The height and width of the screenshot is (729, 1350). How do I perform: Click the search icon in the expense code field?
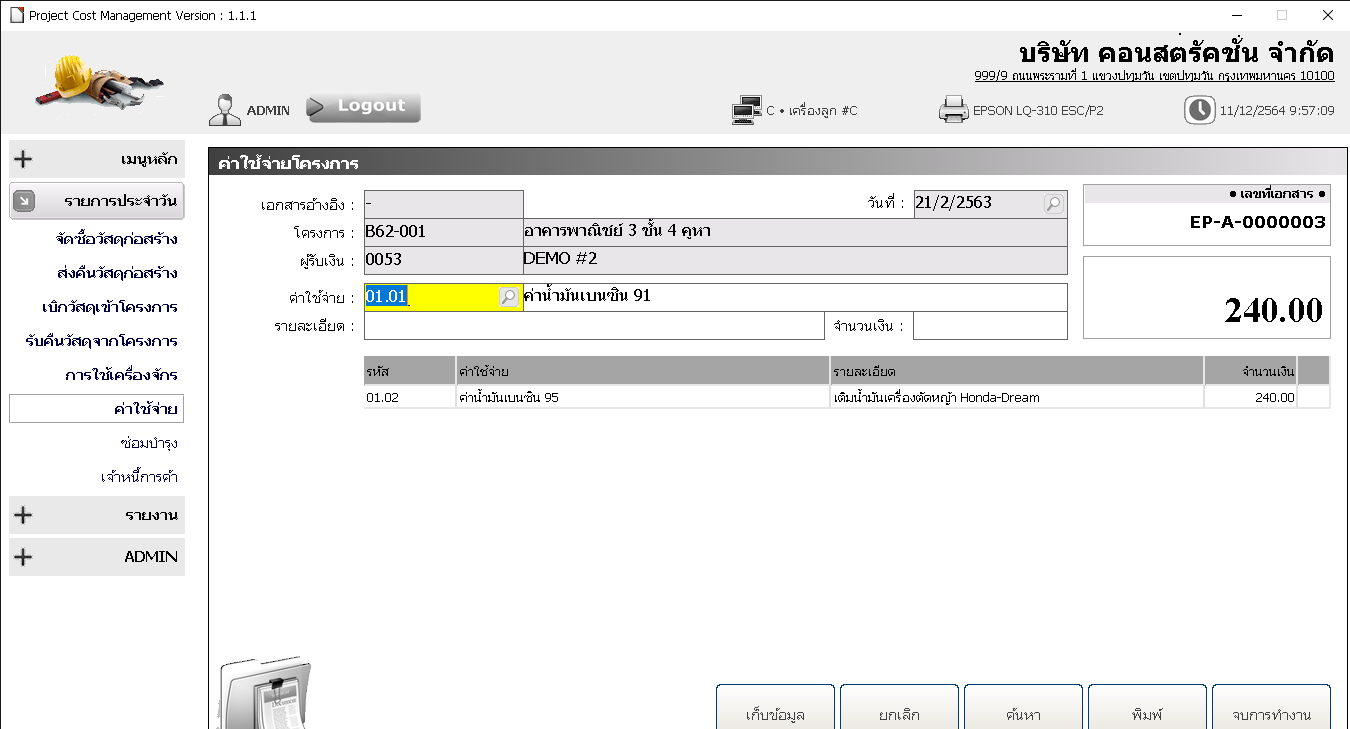tap(509, 297)
